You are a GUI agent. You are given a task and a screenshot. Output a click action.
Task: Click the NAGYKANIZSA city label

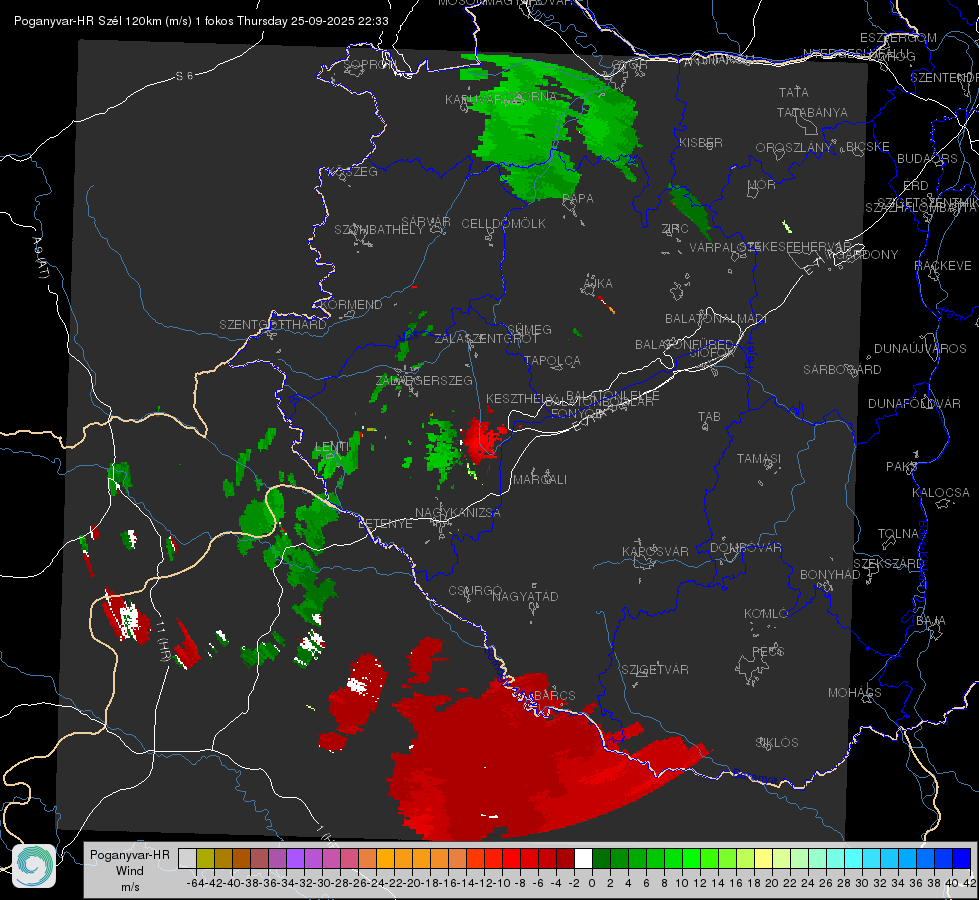click(458, 513)
